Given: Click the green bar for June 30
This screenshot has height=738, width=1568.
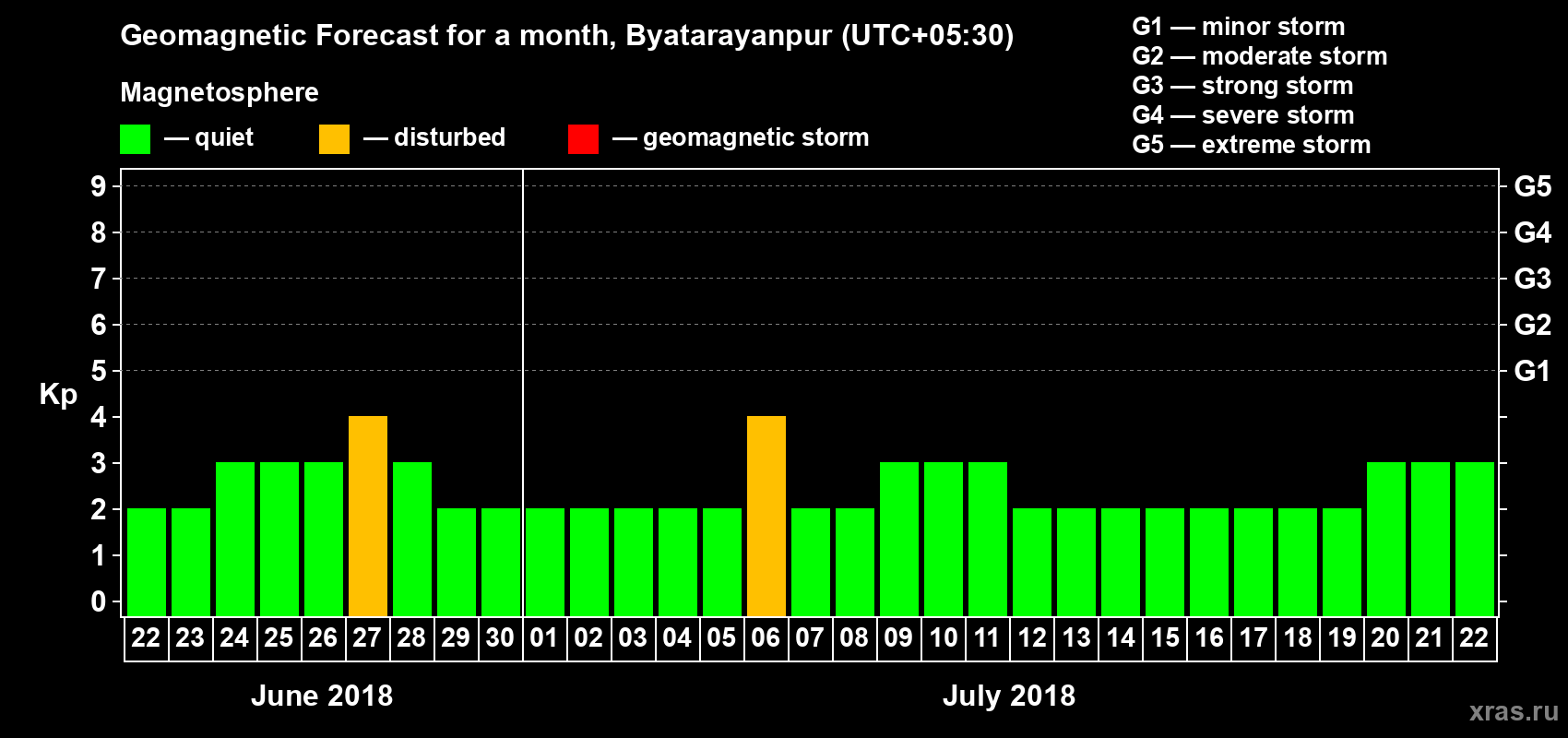Looking at the screenshot, I should tap(501, 562).
